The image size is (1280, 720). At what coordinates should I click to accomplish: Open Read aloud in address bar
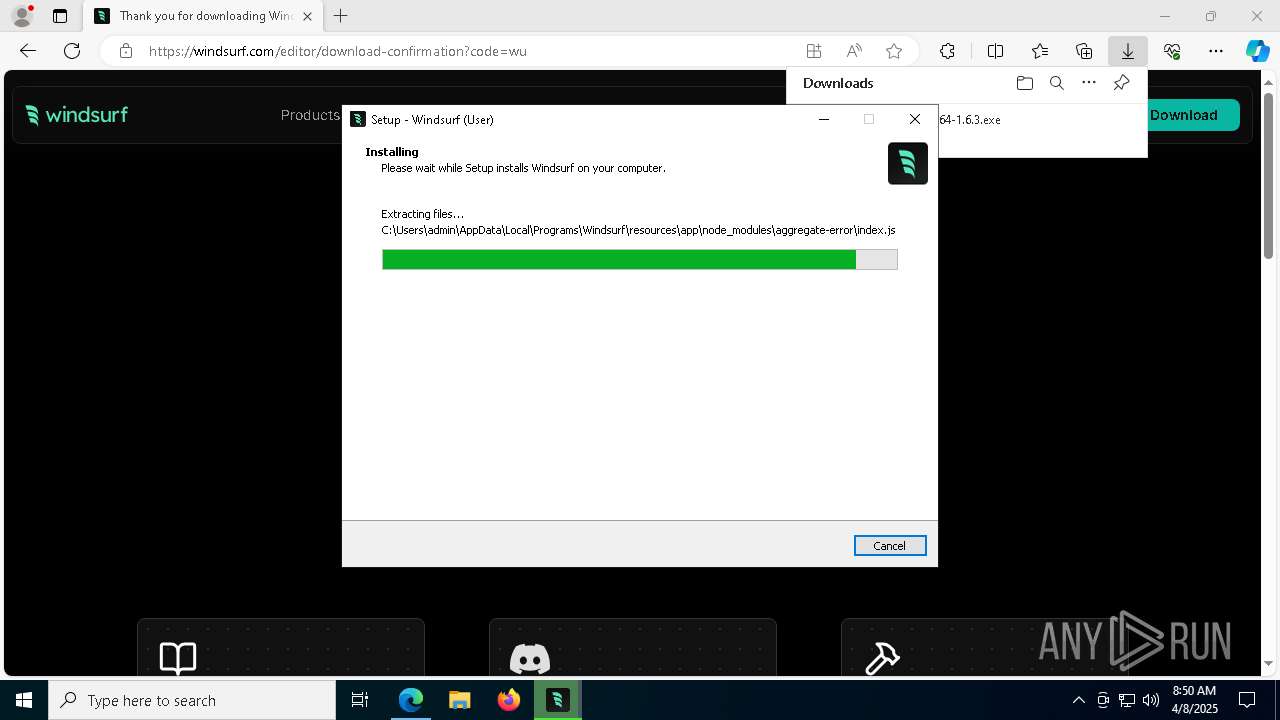(x=854, y=51)
